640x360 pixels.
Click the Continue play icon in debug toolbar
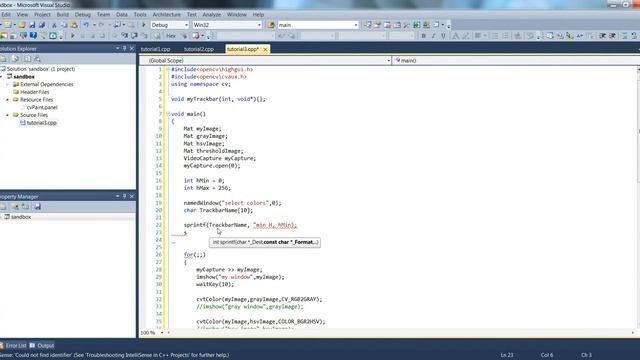point(73,36)
